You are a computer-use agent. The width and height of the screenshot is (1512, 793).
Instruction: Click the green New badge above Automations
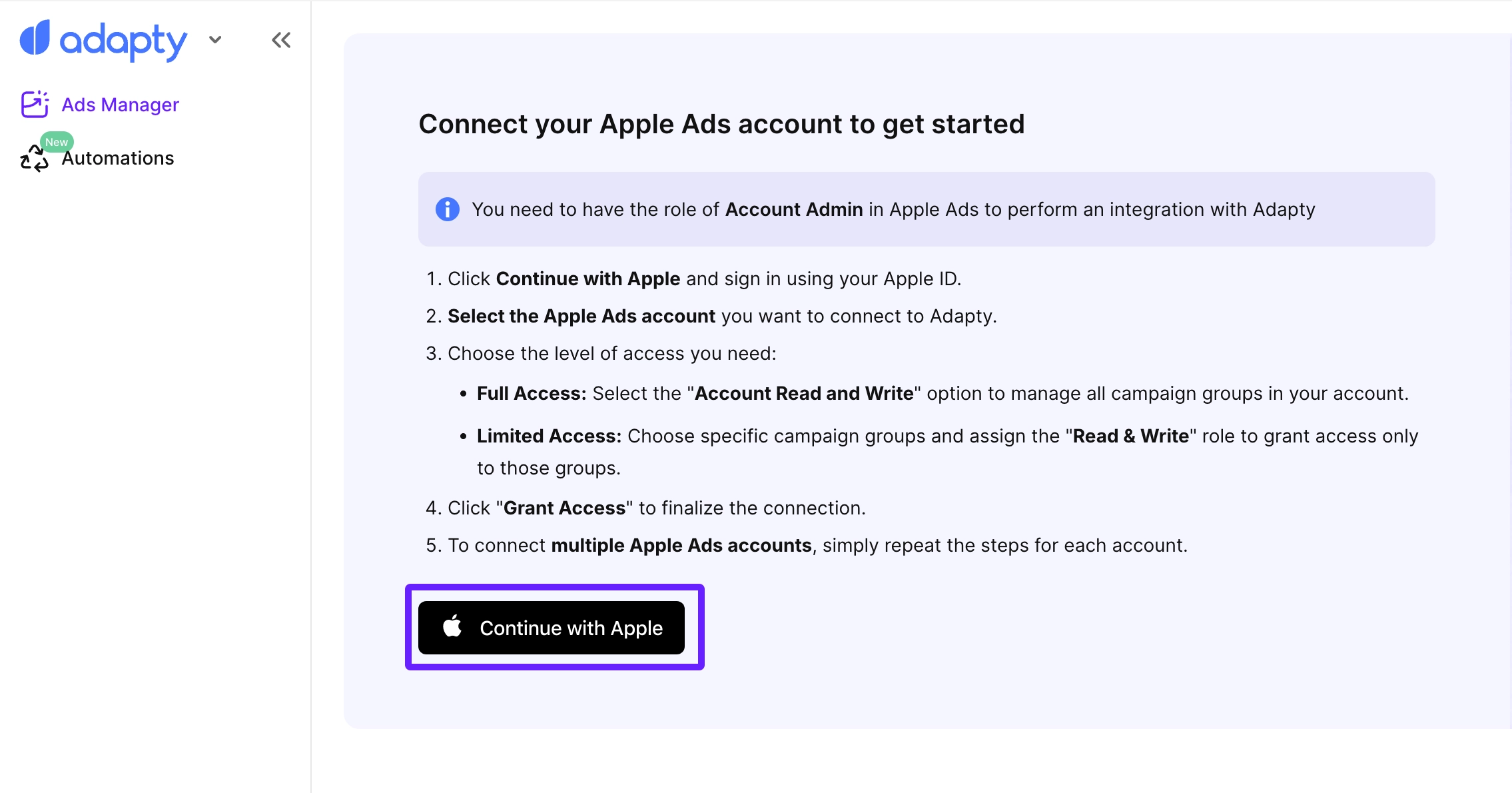coord(56,141)
